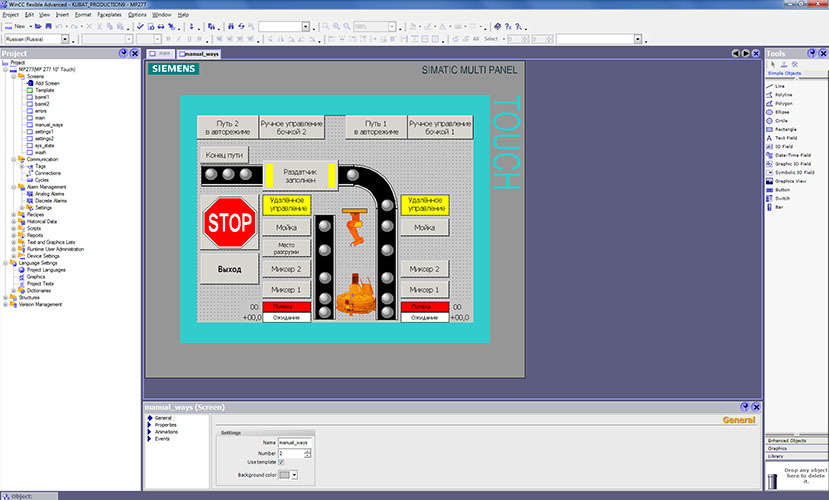Open the Project menu
The width and height of the screenshot is (829, 500).
click(11, 15)
